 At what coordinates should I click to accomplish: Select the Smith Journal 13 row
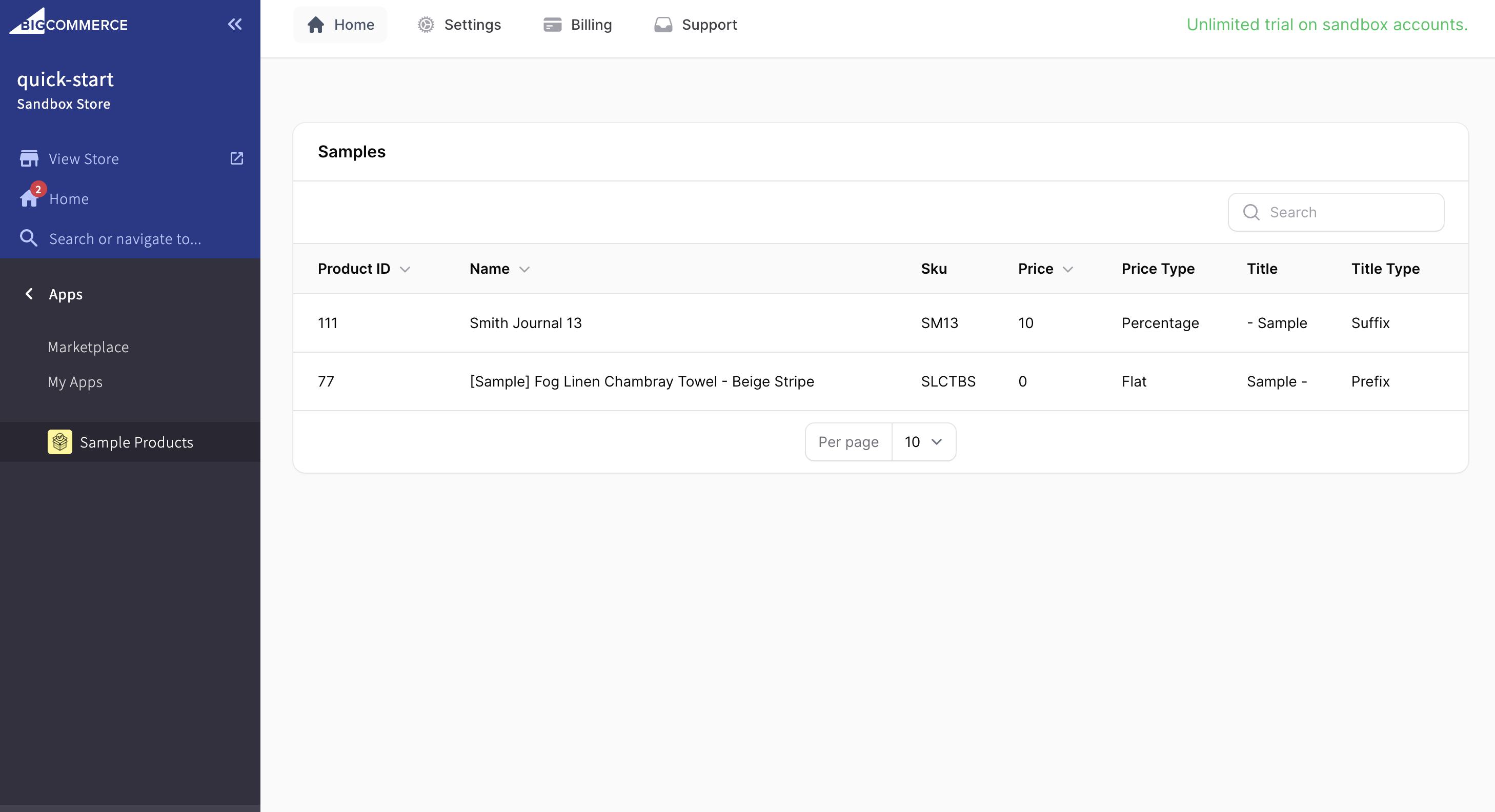click(x=525, y=323)
